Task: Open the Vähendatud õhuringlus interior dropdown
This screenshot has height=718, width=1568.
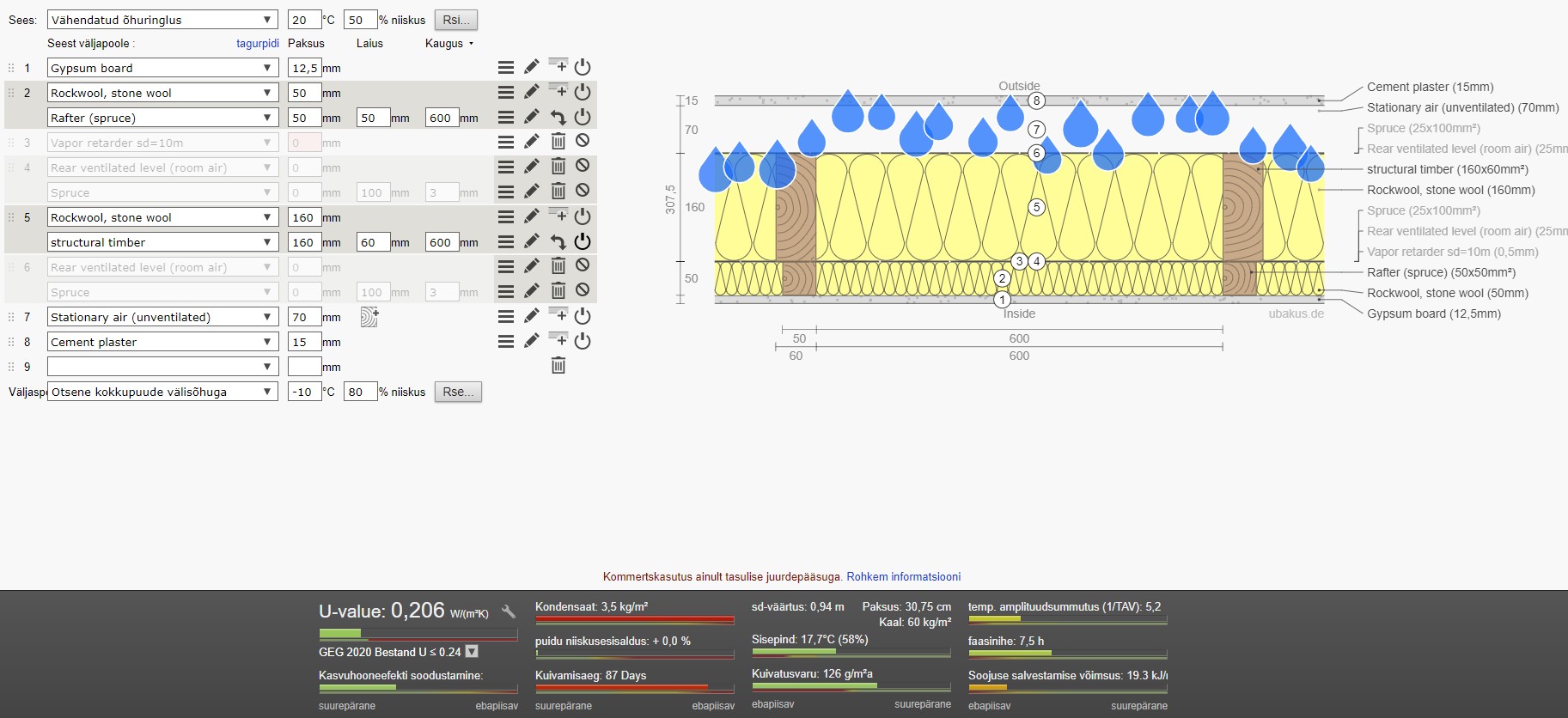Action: pyautogui.click(x=162, y=20)
